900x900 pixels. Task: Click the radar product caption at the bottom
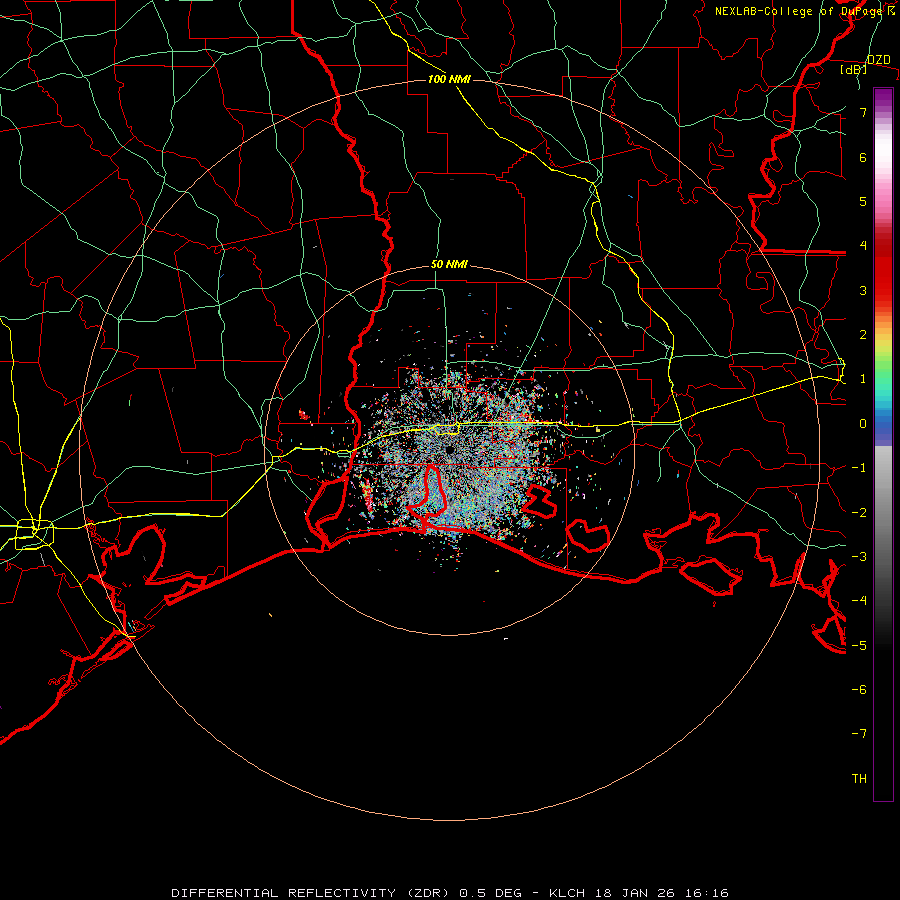click(449, 893)
